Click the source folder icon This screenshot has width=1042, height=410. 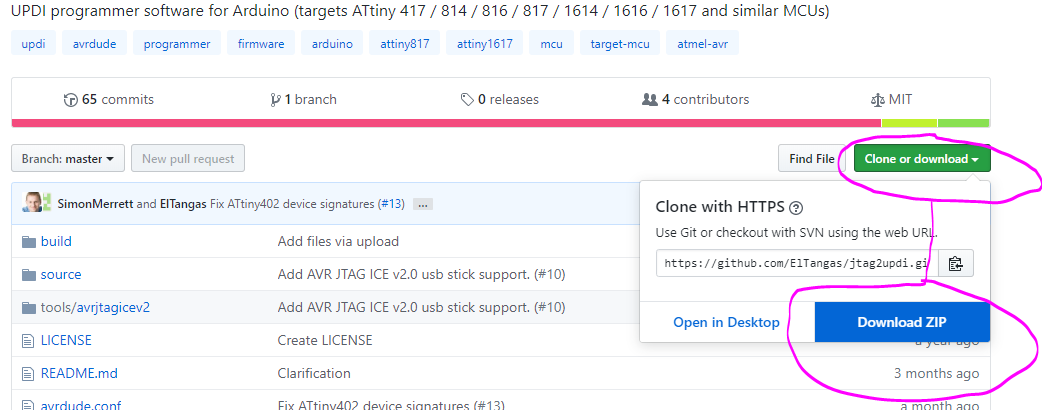point(28,274)
